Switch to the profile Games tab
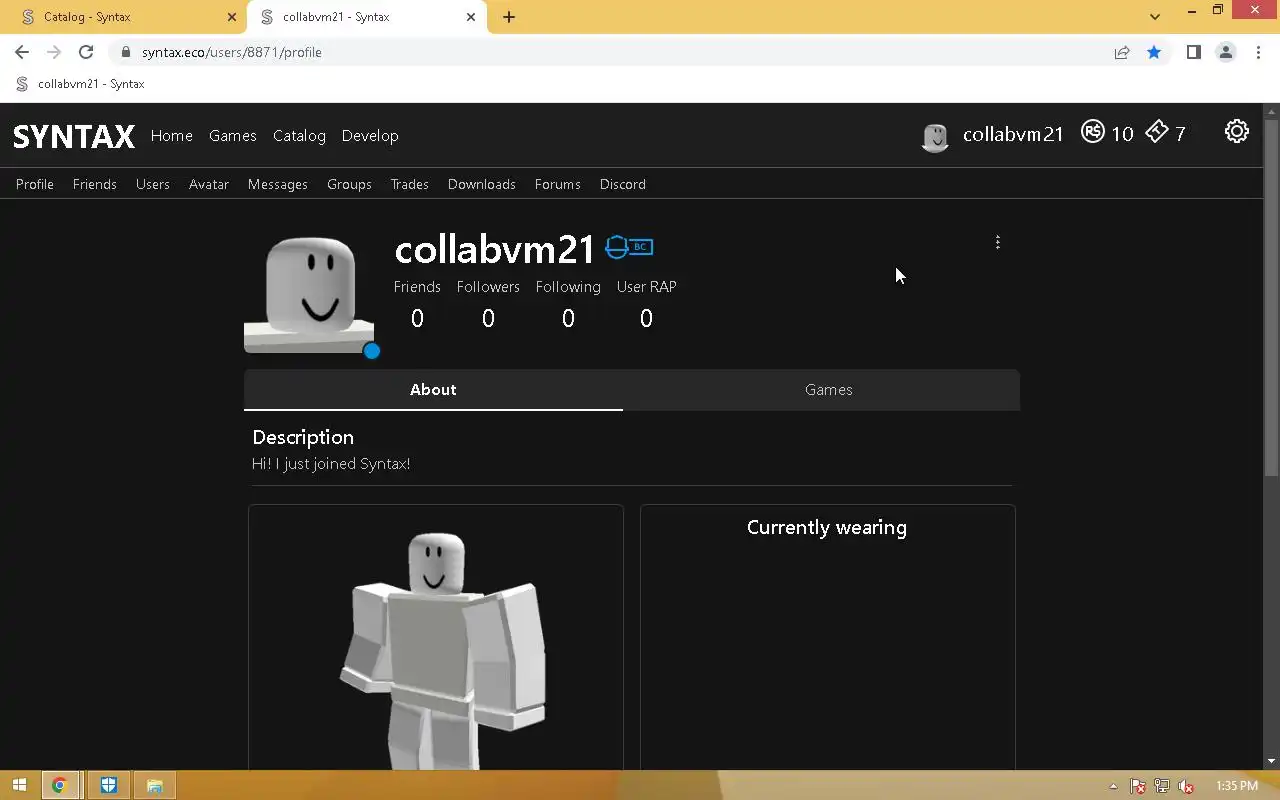This screenshot has height=800, width=1280. coord(829,390)
